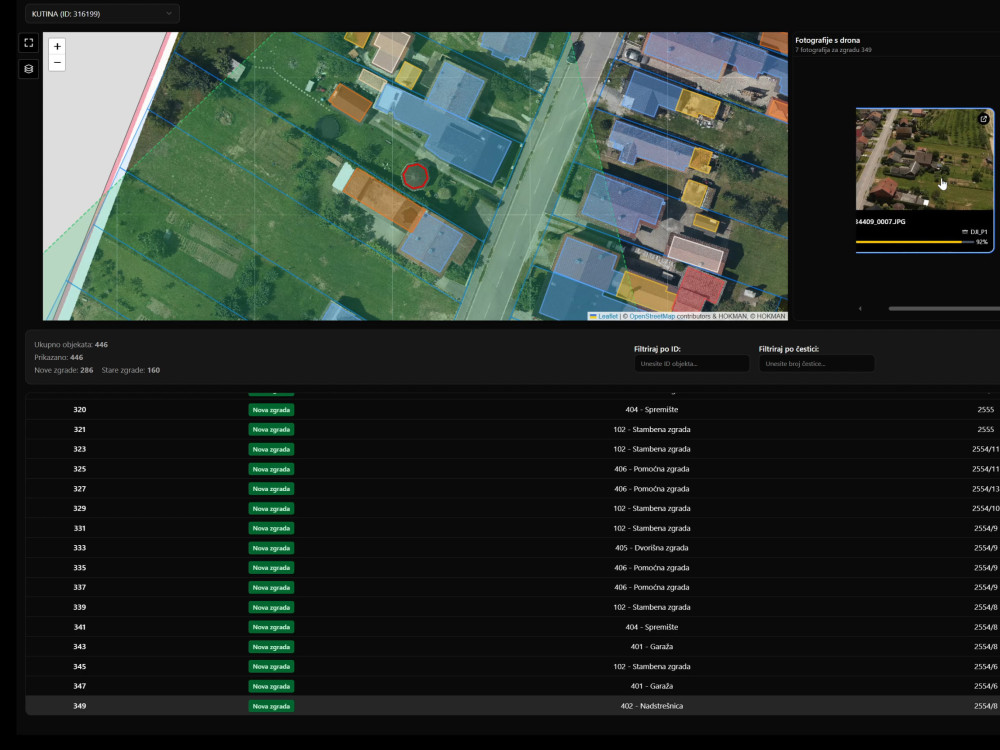The image size is (1000, 750).
Task: Click '404 - Spremište' in row 320
Action: click(652, 409)
